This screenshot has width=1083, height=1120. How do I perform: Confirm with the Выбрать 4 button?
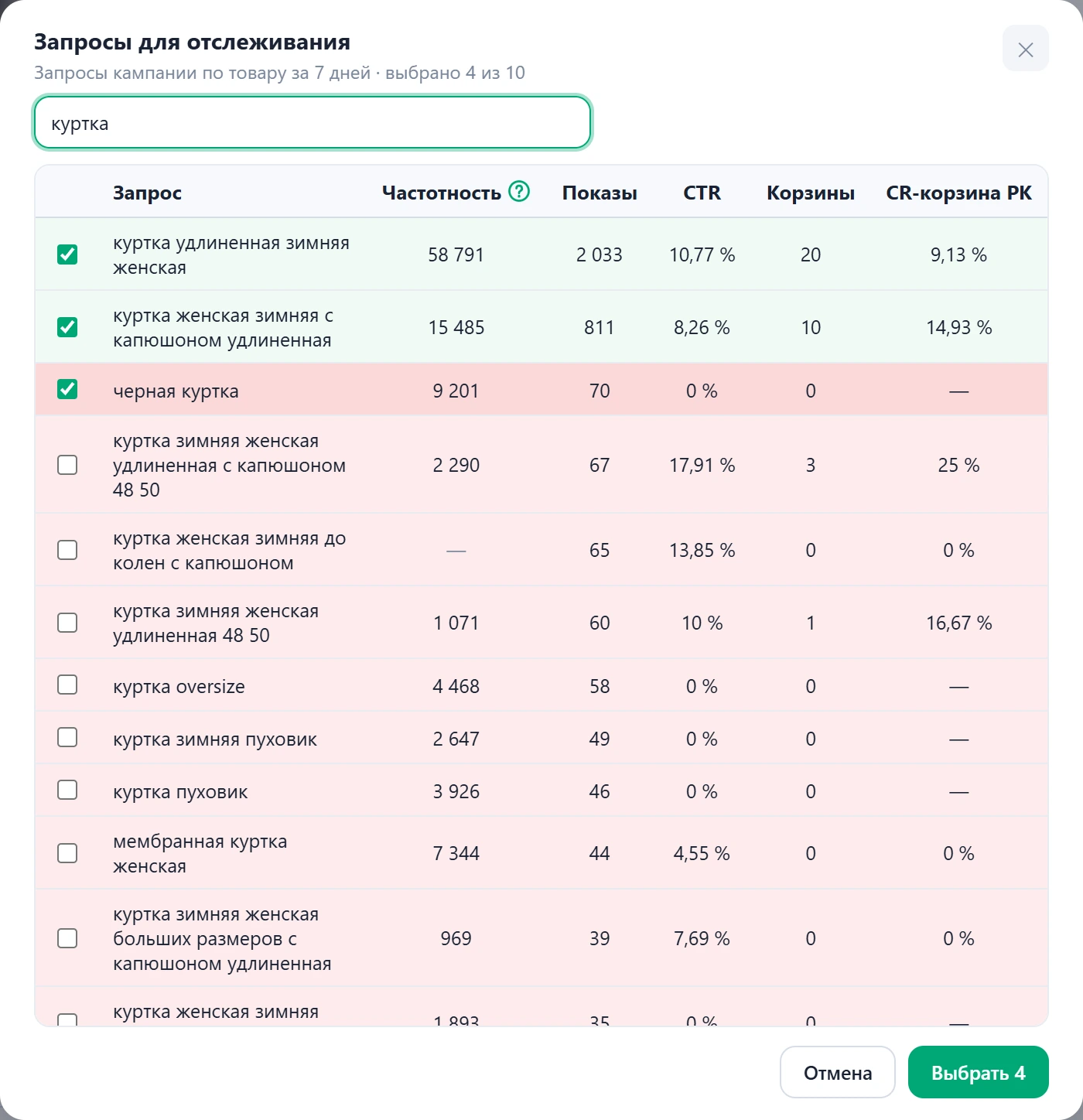point(979,1072)
